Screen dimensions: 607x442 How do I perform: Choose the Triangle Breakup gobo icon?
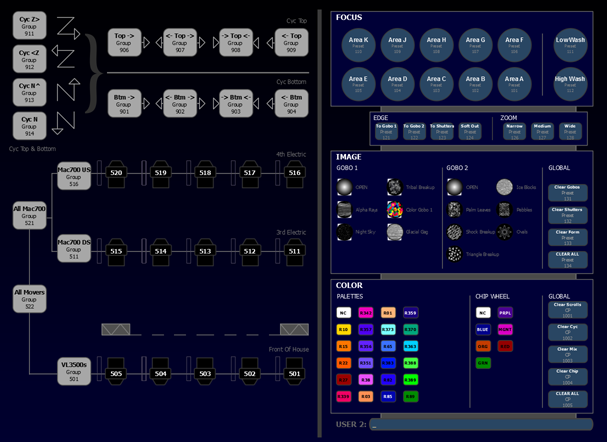tap(456, 254)
